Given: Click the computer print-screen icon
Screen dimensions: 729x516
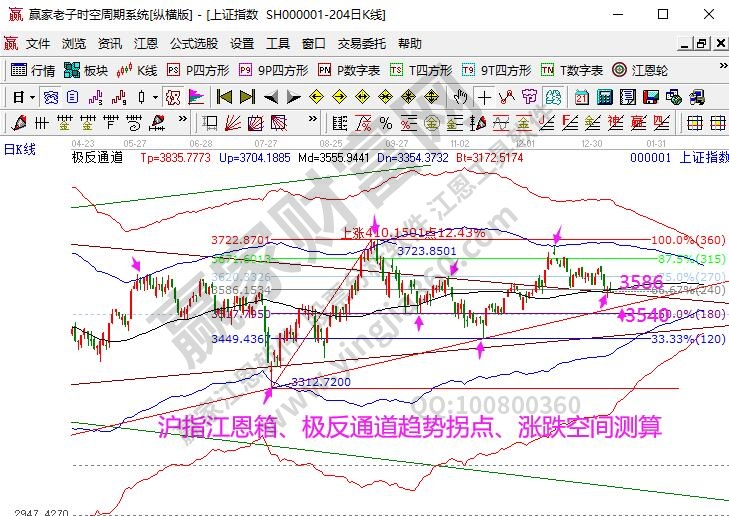Looking at the screenshot, I should (697, 98).
